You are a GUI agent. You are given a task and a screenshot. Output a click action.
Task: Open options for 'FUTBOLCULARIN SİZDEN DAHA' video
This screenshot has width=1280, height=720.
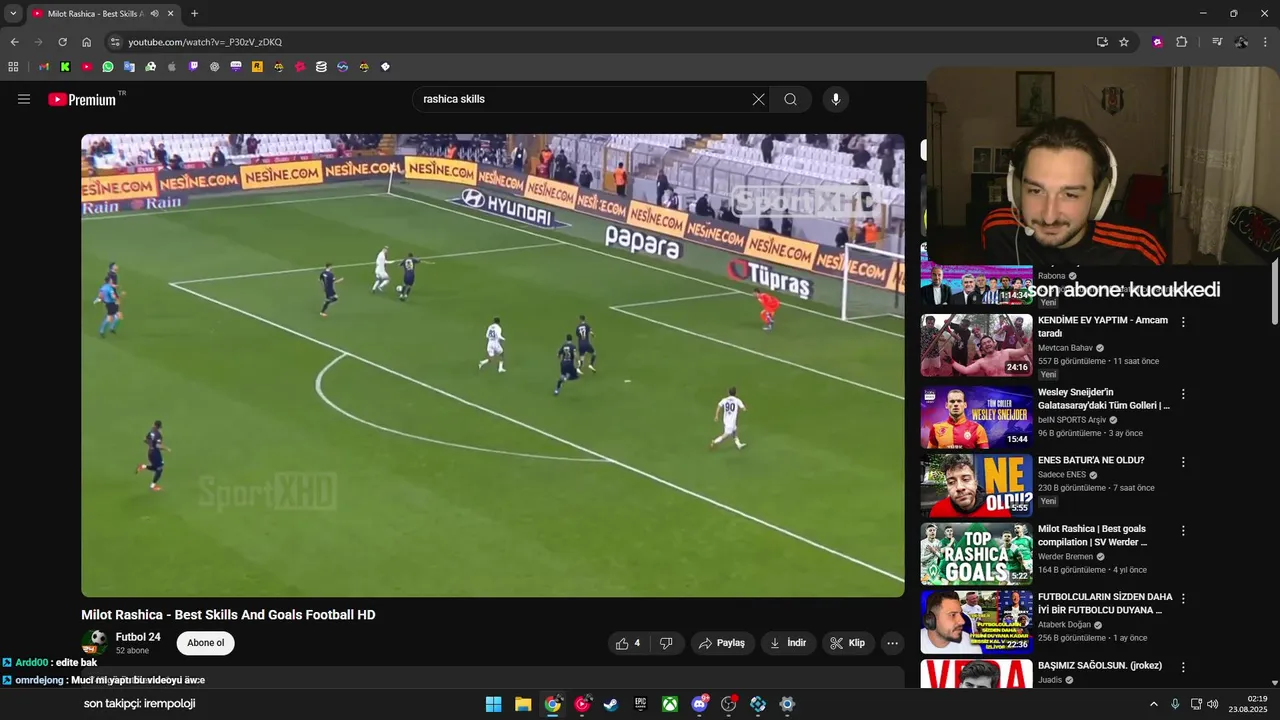click(x=1183, y=598)
